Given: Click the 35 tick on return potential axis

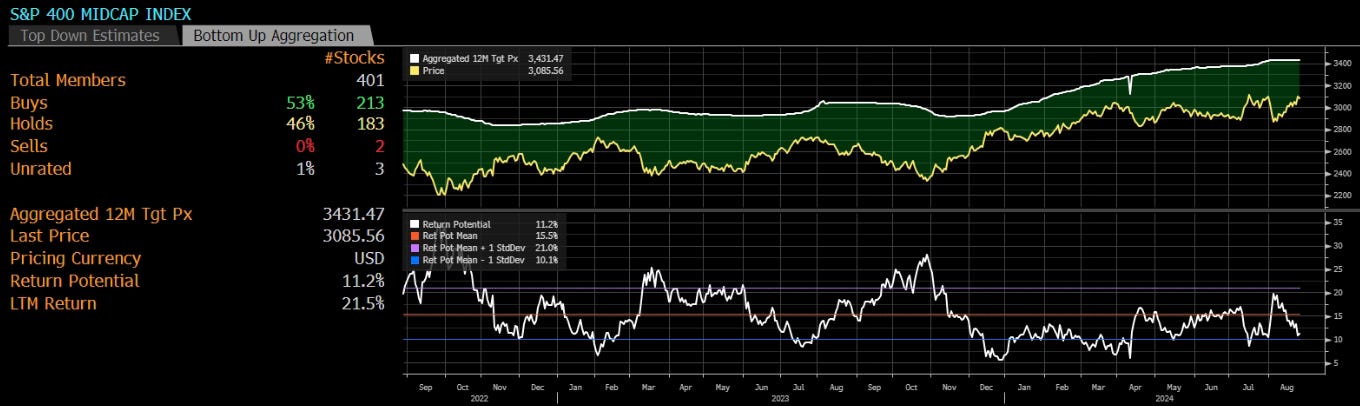Looking at the screenshot, I should pyautogui.click(x=1338, y=222).
